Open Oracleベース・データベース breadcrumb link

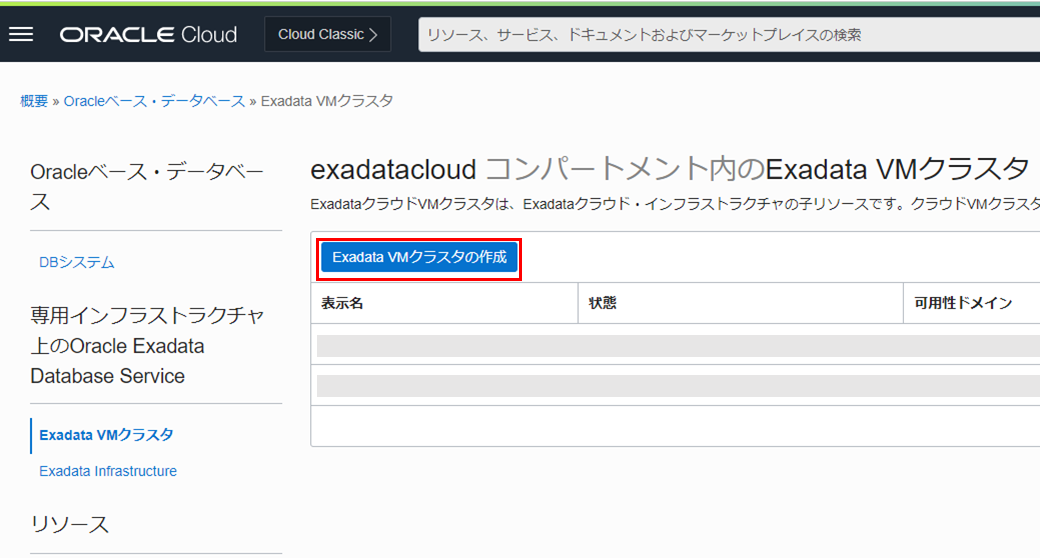click(154, 101)
